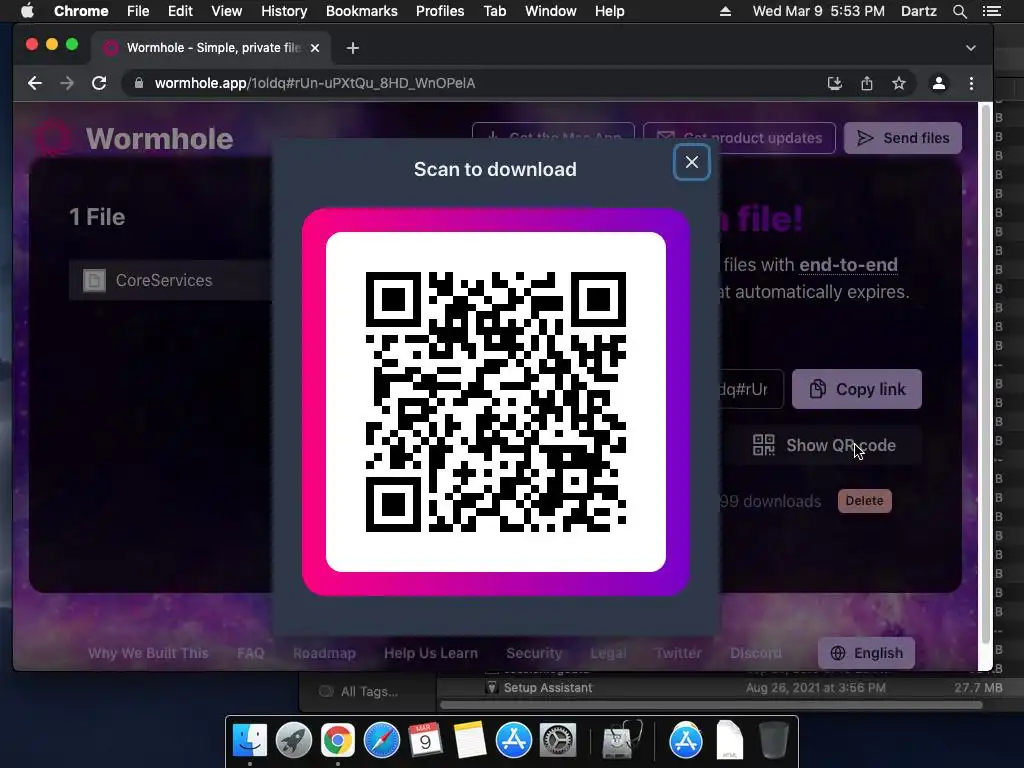Open the Discord footer link
The width and height of the screenshot is (1024, 768).
[x=756, y=653]
